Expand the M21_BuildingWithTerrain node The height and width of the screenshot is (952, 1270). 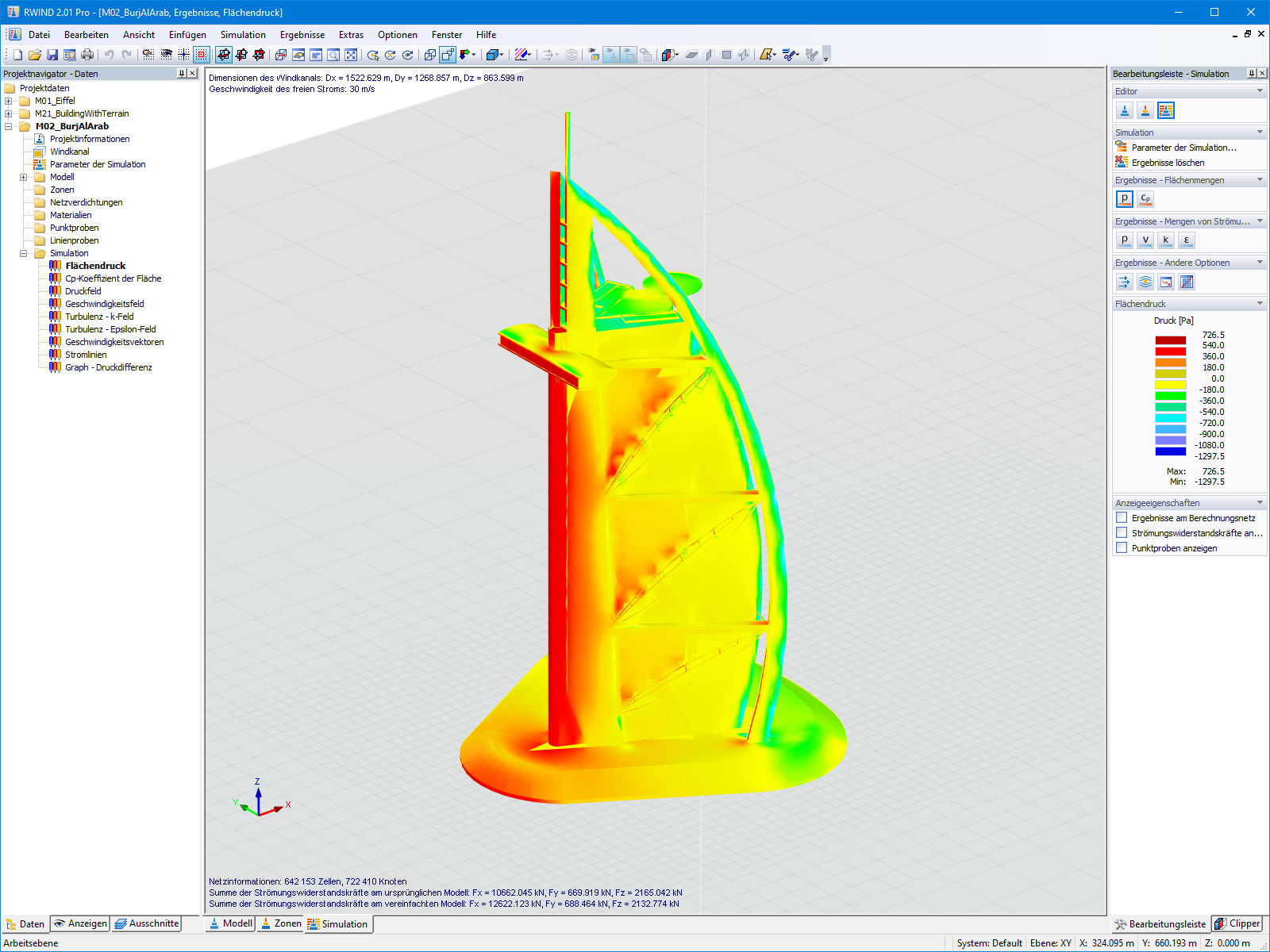(x=9, y=113)
